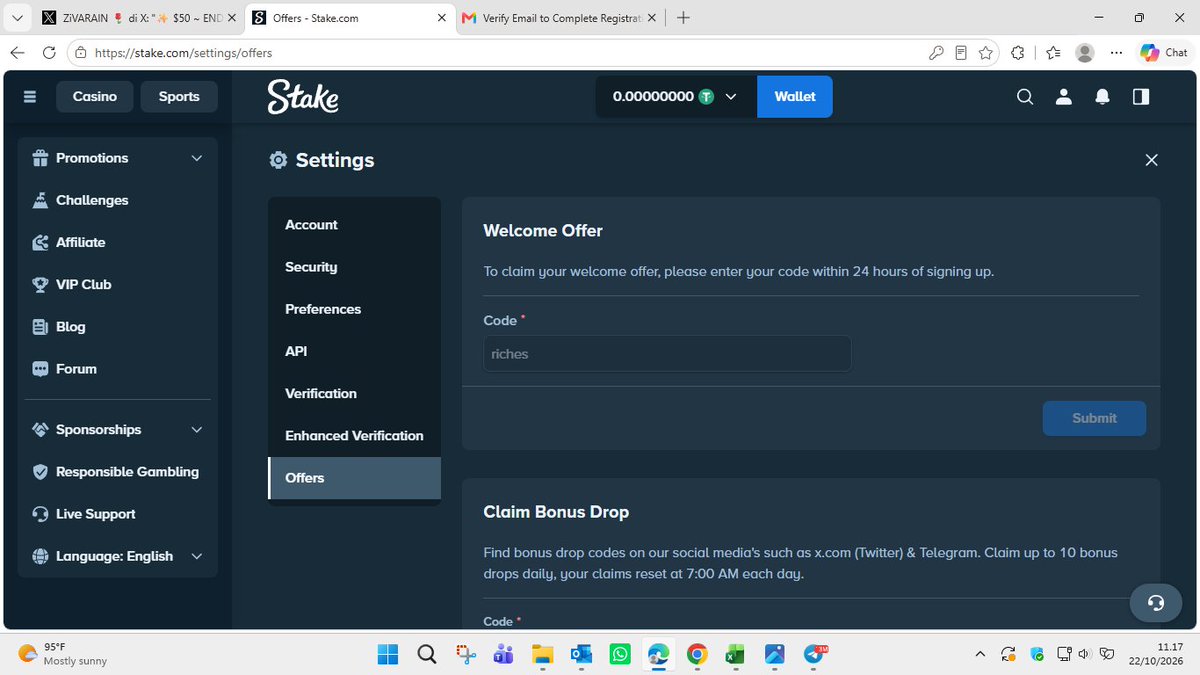Screen dimensions: 1200x675
Task: Open the Challenges page
Action: click(117, 200)
